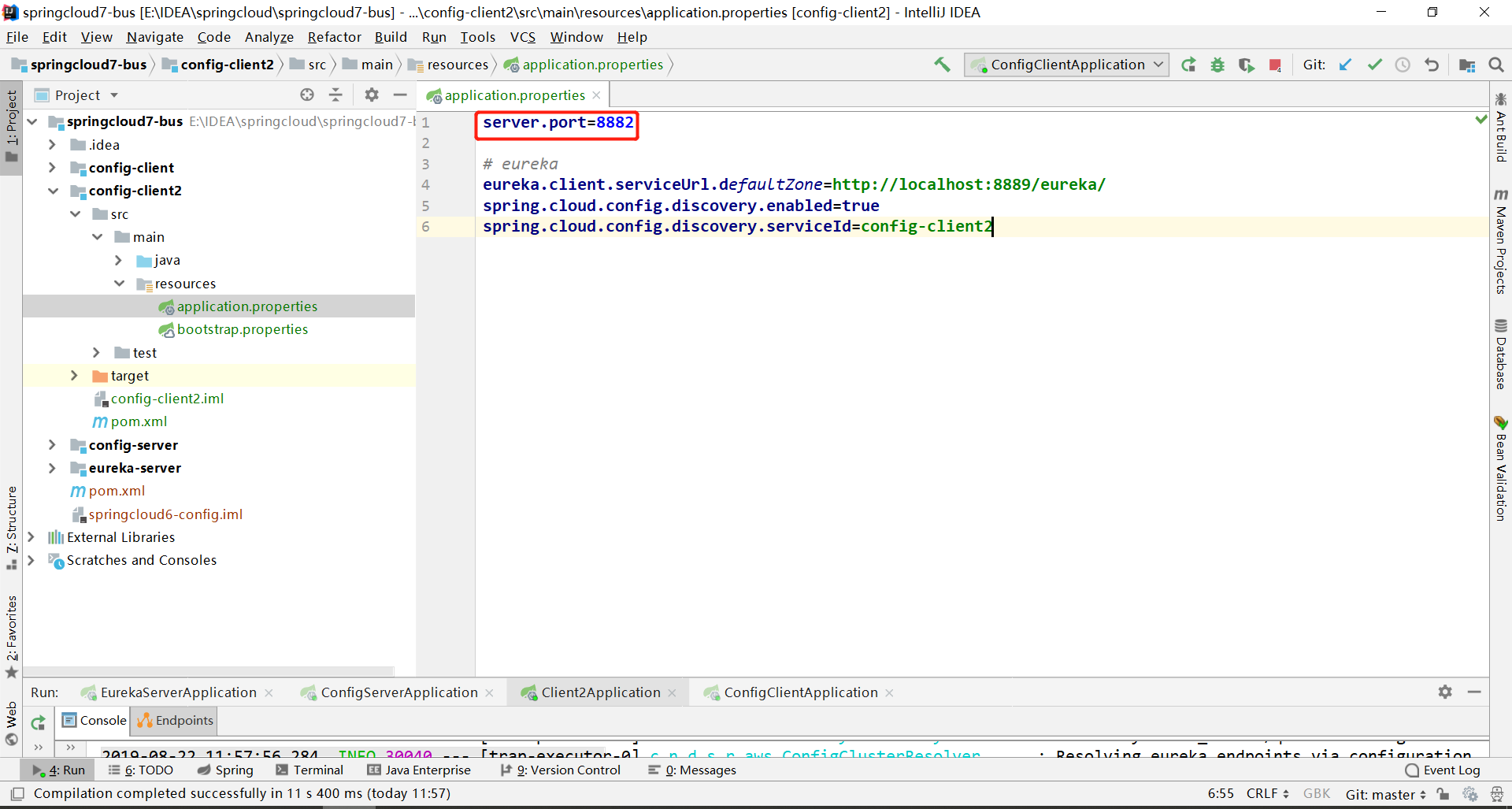Screen dimensions: 1512x809
Task: Open Java Enterprise tool window
Action: 419,770
